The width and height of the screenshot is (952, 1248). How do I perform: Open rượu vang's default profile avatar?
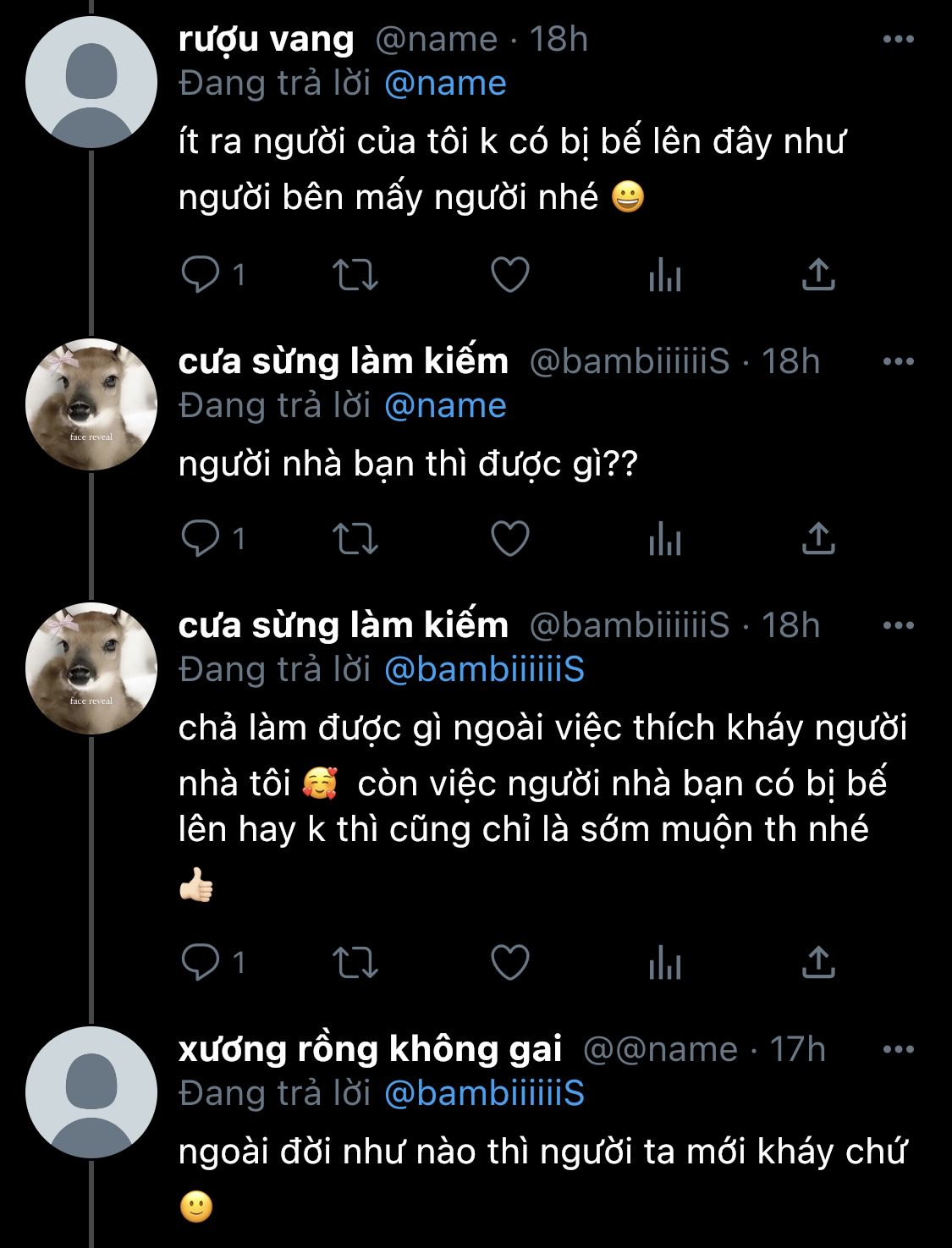91,83
